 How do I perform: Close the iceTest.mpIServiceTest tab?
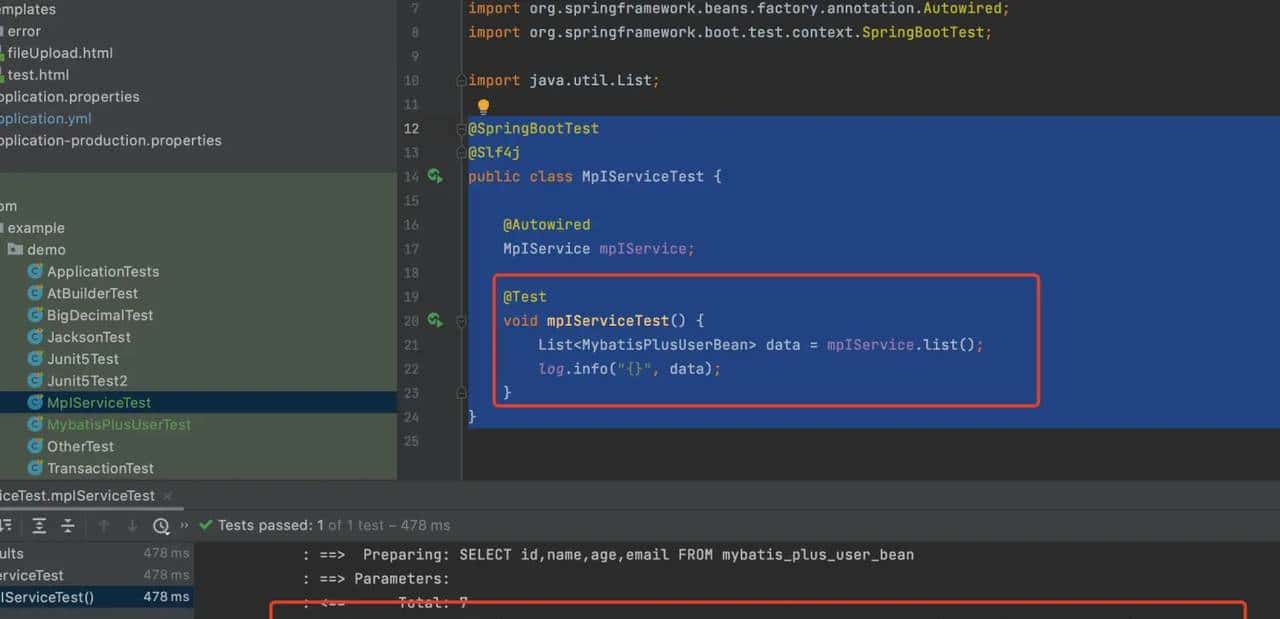(x=166, y=495)
